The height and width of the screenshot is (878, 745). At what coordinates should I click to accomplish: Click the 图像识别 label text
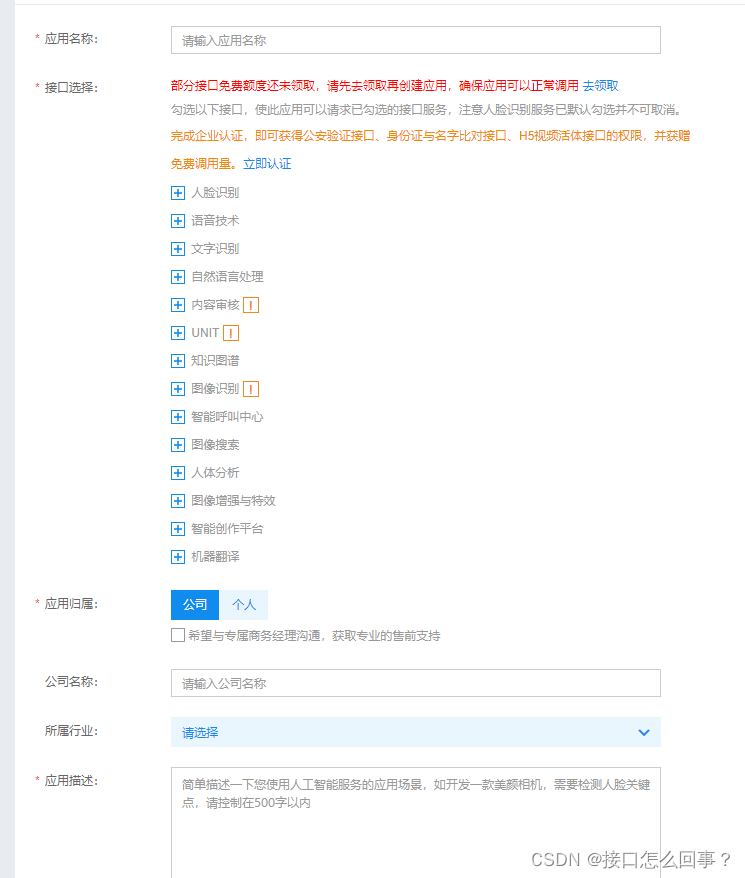[215, 389]
